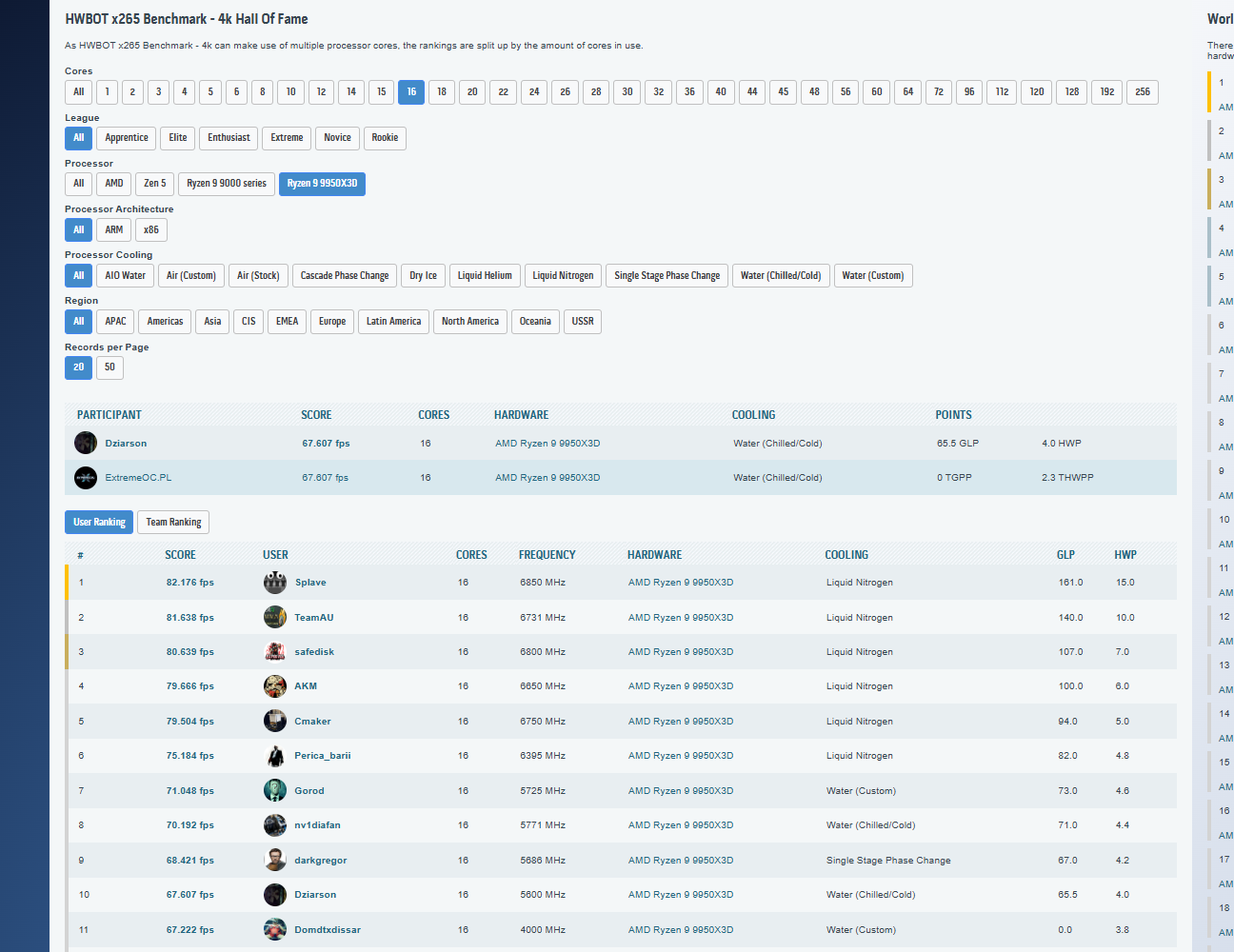Open AKM's profile avatar
The image size is (1234, 952).
275,686
